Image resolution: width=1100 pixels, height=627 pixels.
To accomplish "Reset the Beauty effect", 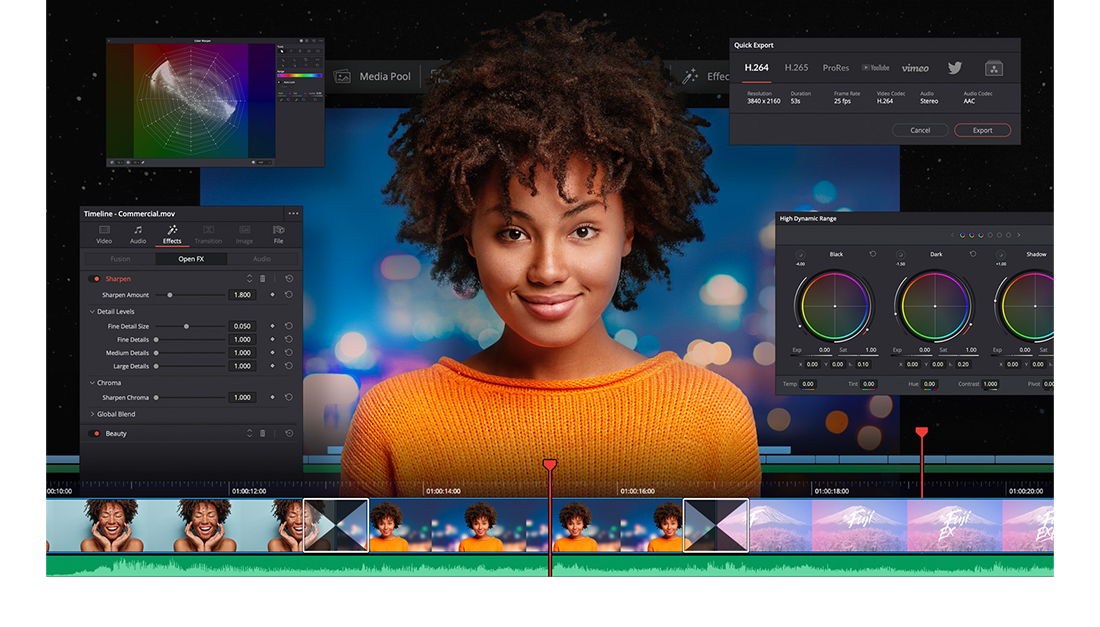I will 289,433.
